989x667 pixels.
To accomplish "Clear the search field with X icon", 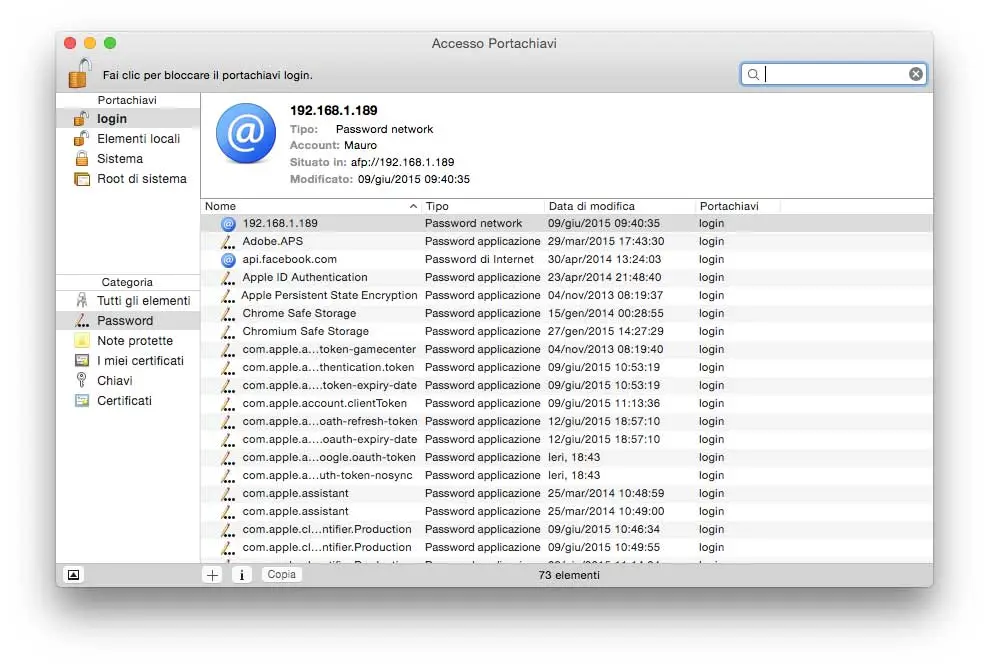I will pos(915,74).
